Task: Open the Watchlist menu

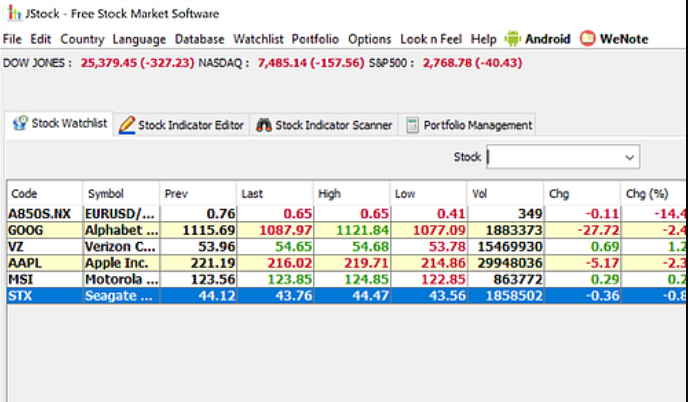Action: tap(258, 39)
